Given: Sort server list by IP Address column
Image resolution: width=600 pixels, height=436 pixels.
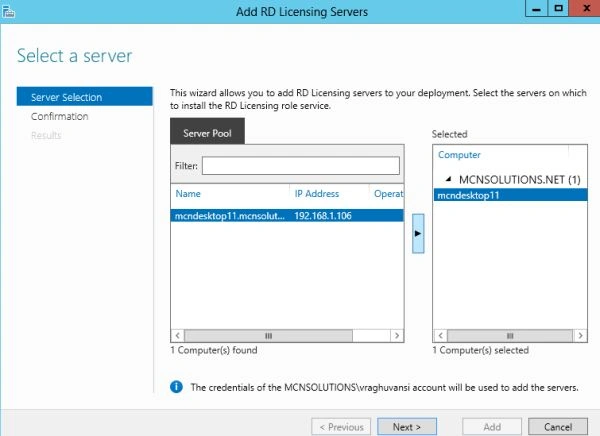Looking at the screenshot, I should 317,194.
